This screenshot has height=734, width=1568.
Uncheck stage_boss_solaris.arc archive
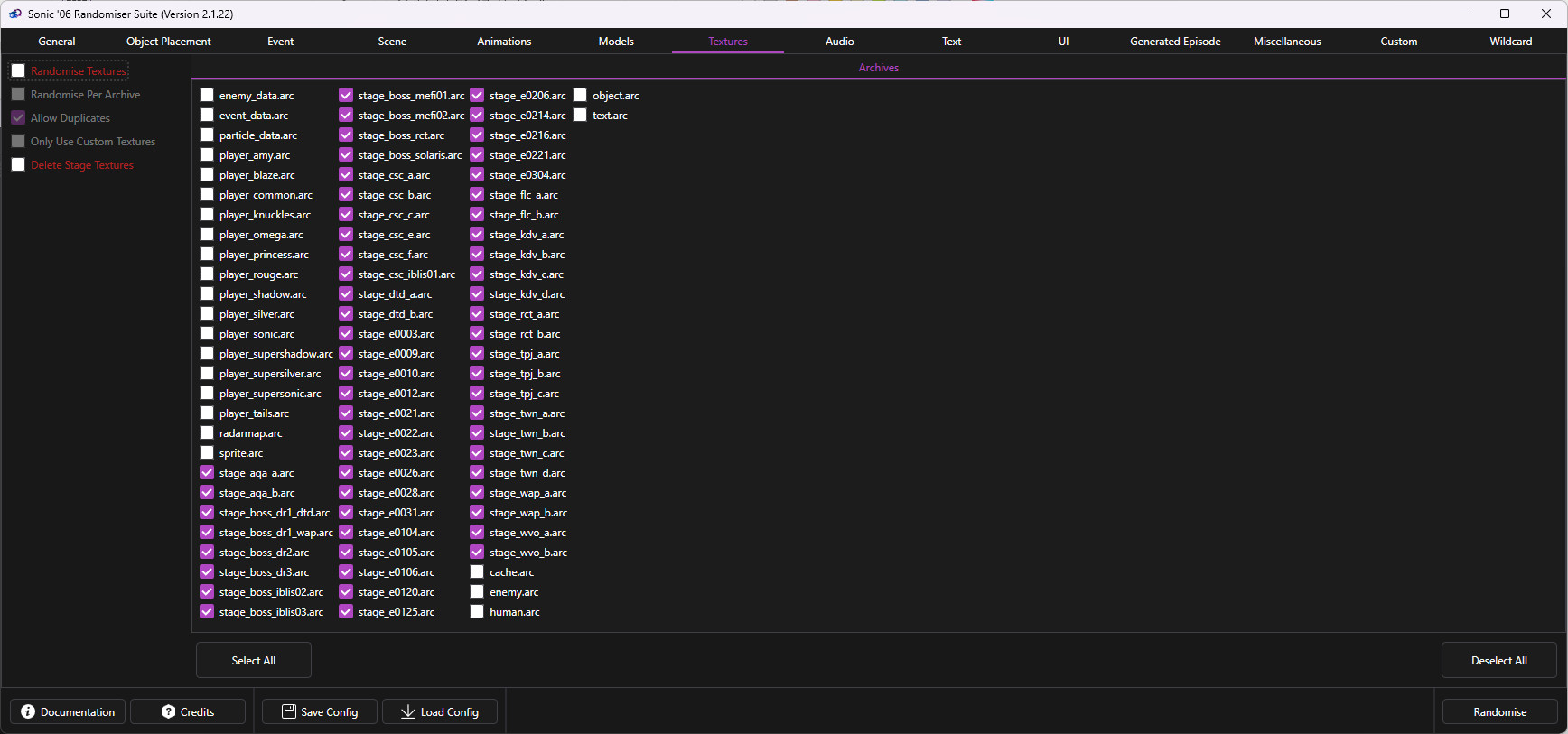346,155
